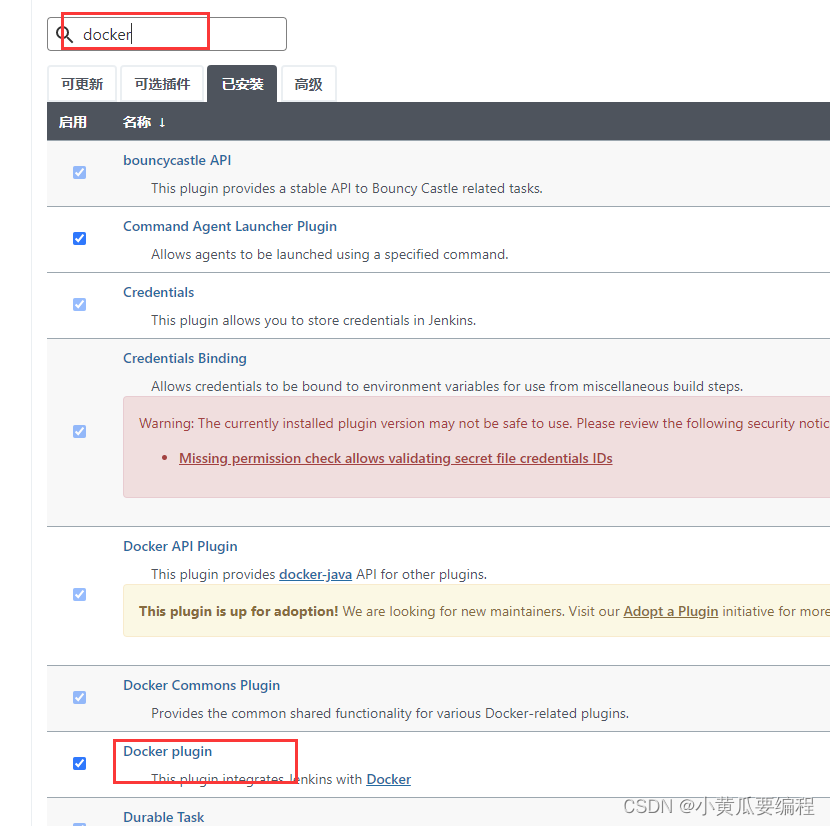The height and width of the screenshot is (826, 830).
Task: Focus the plugin search field containing docker
Action: (167, 34)
